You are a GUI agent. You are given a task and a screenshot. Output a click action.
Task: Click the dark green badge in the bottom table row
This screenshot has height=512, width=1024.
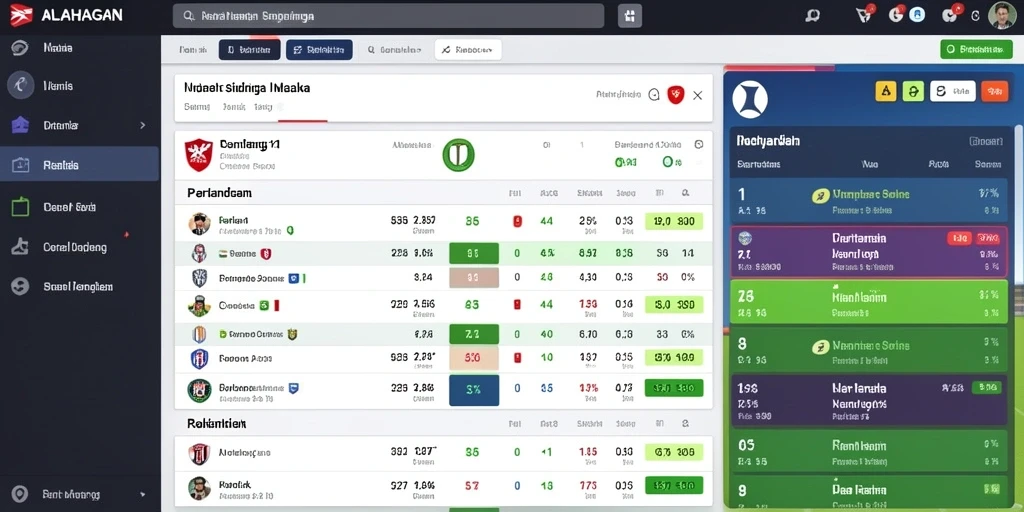(673, 485)
